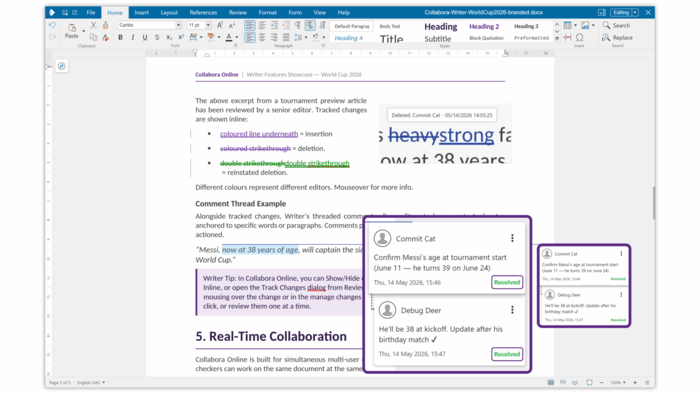Zoom in with the plus icon

click(635, 382)
